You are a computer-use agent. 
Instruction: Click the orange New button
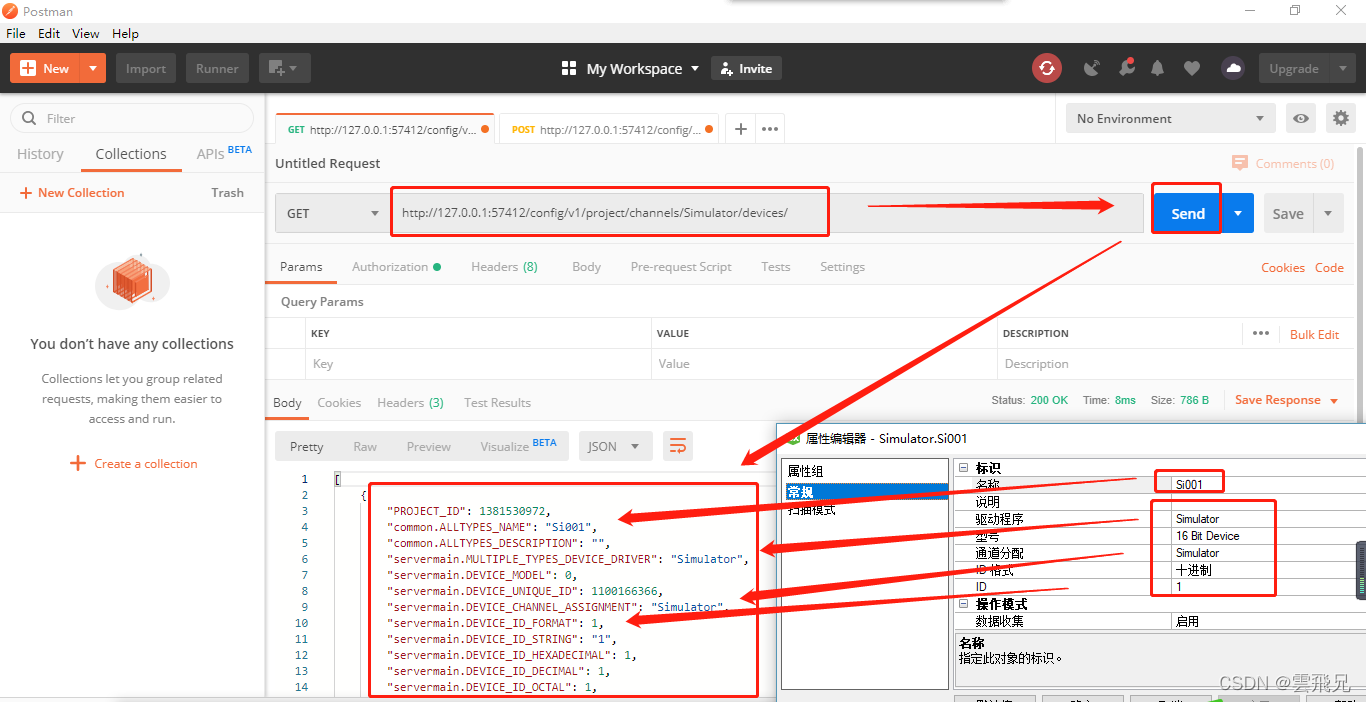coord(44,68)
